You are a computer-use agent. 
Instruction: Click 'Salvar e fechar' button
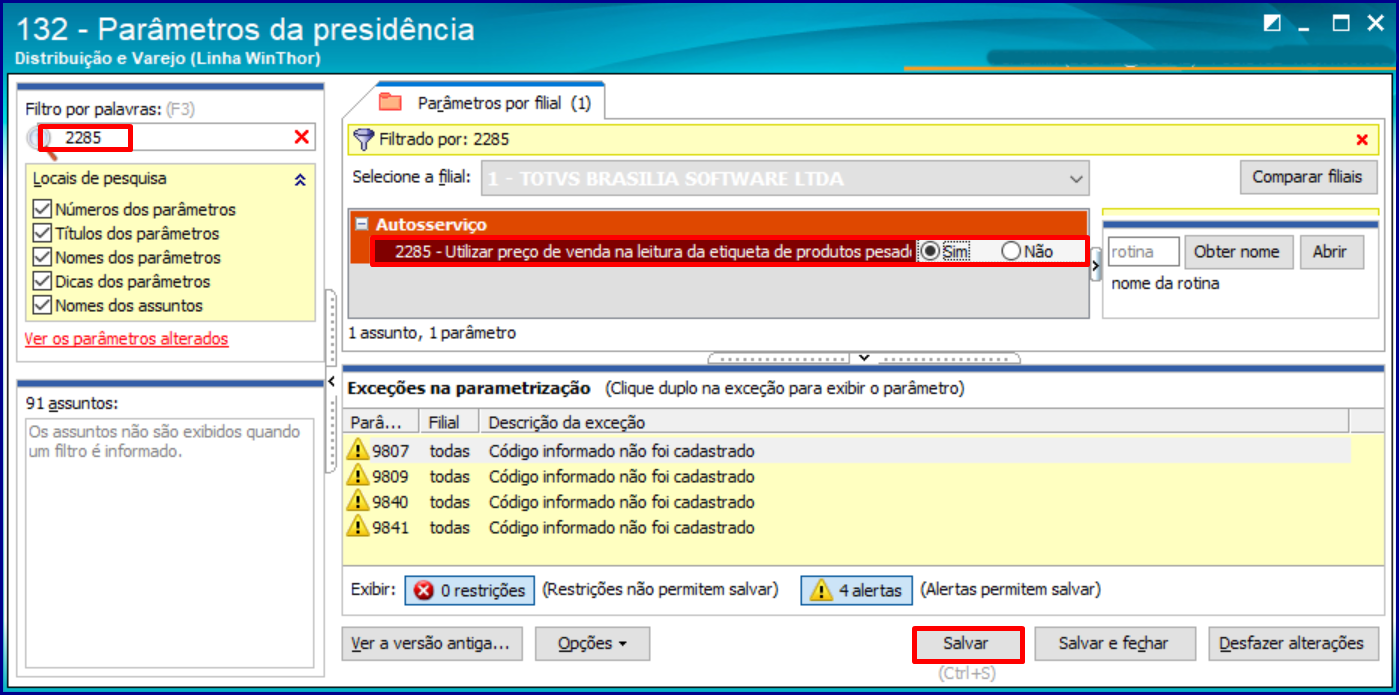coord(1113,644)
